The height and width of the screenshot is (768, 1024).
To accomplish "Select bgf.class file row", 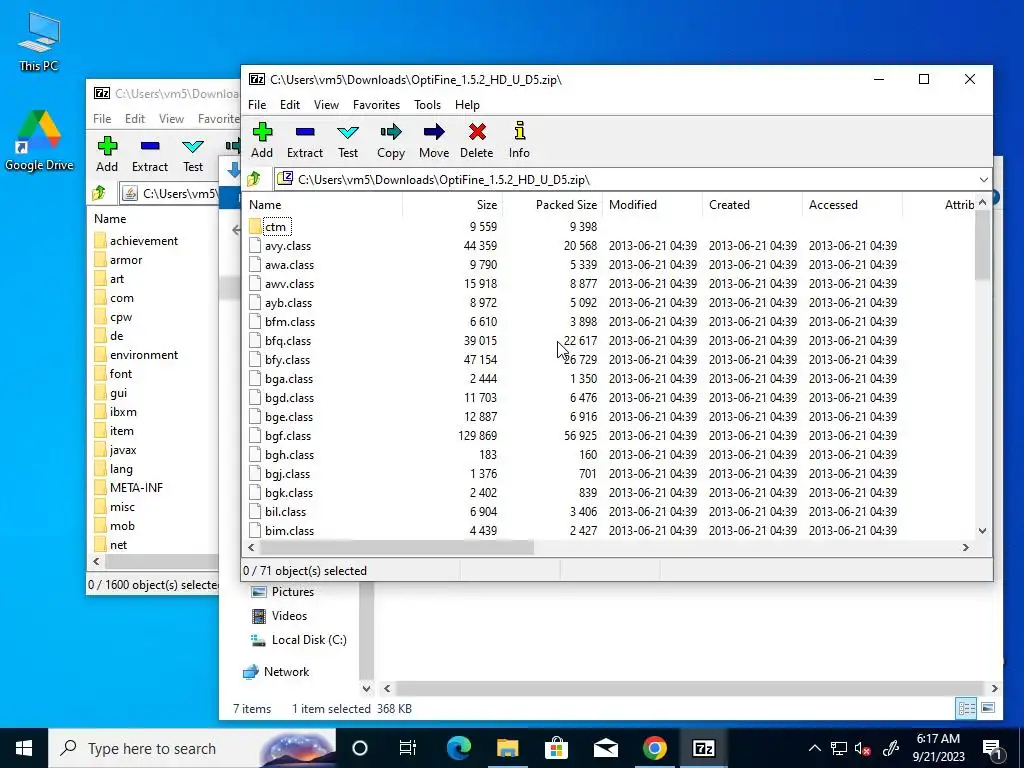I will [610, 436].
